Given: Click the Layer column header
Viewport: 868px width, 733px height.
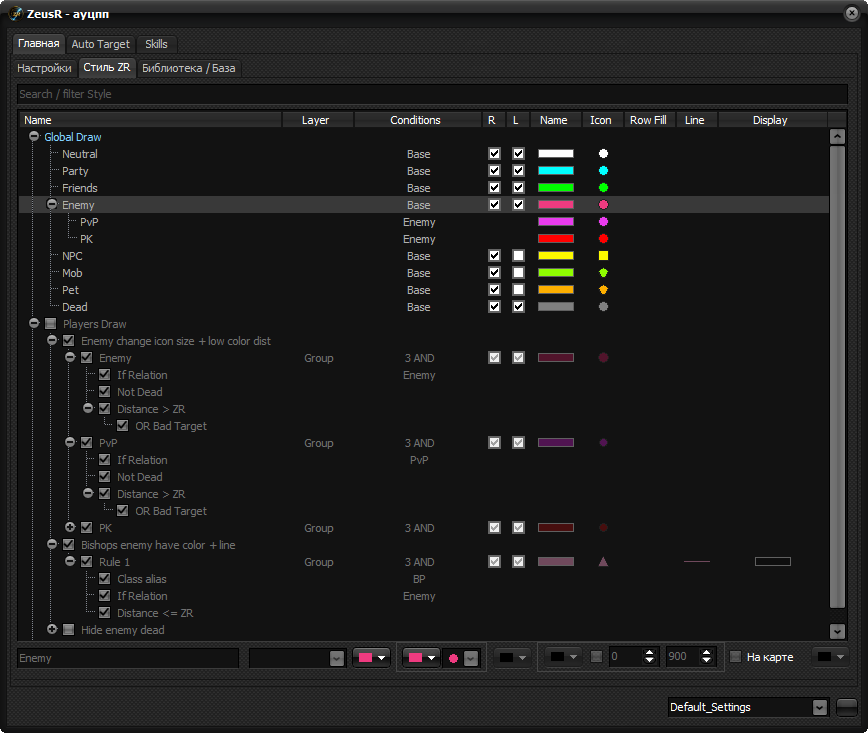Looking at the screenshot, I should (x=316, y=120).
